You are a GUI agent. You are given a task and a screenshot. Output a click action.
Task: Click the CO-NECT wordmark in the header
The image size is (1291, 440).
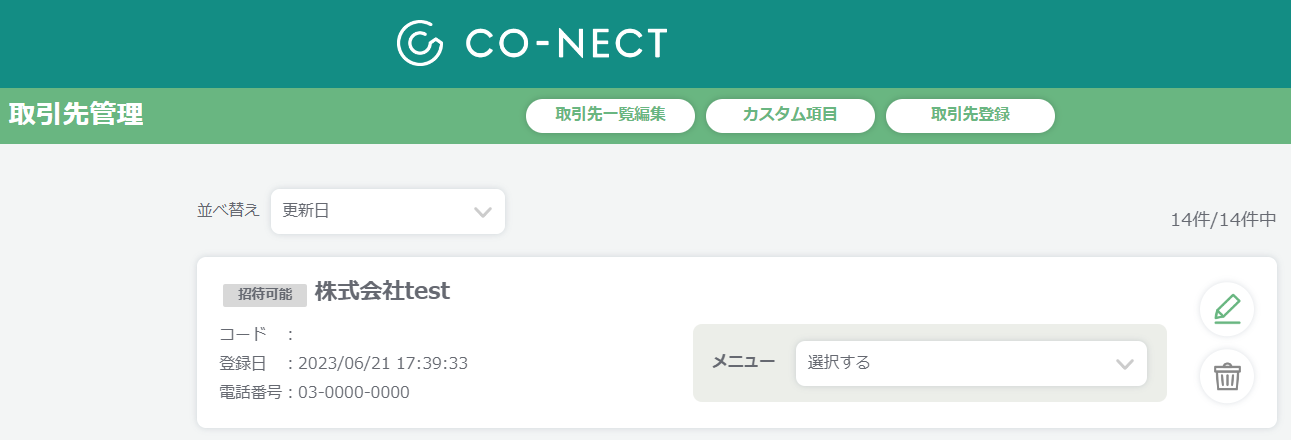(x=566, y=43)
